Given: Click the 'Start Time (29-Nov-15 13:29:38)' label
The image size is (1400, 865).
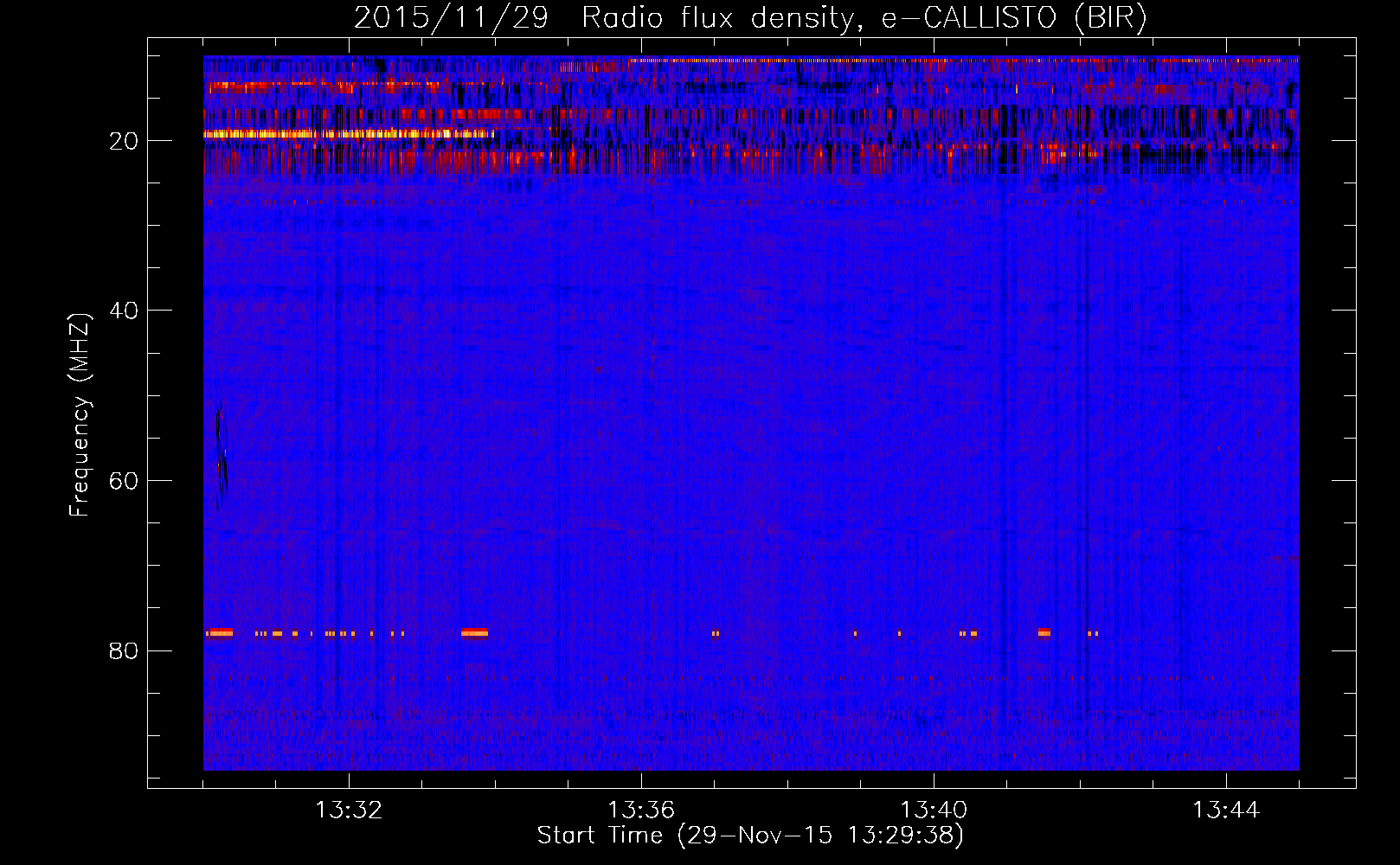Looking at the screenshot, I should [x=750, y=836].
